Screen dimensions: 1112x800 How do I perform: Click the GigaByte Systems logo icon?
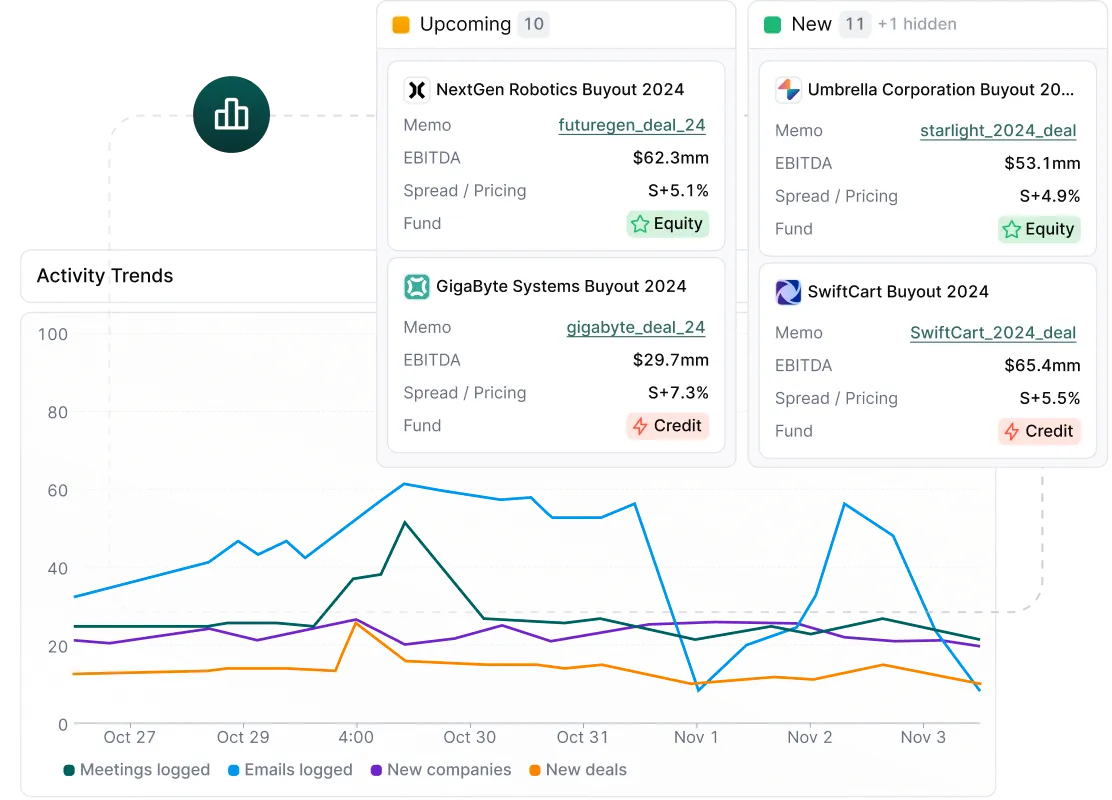[419, 286]
